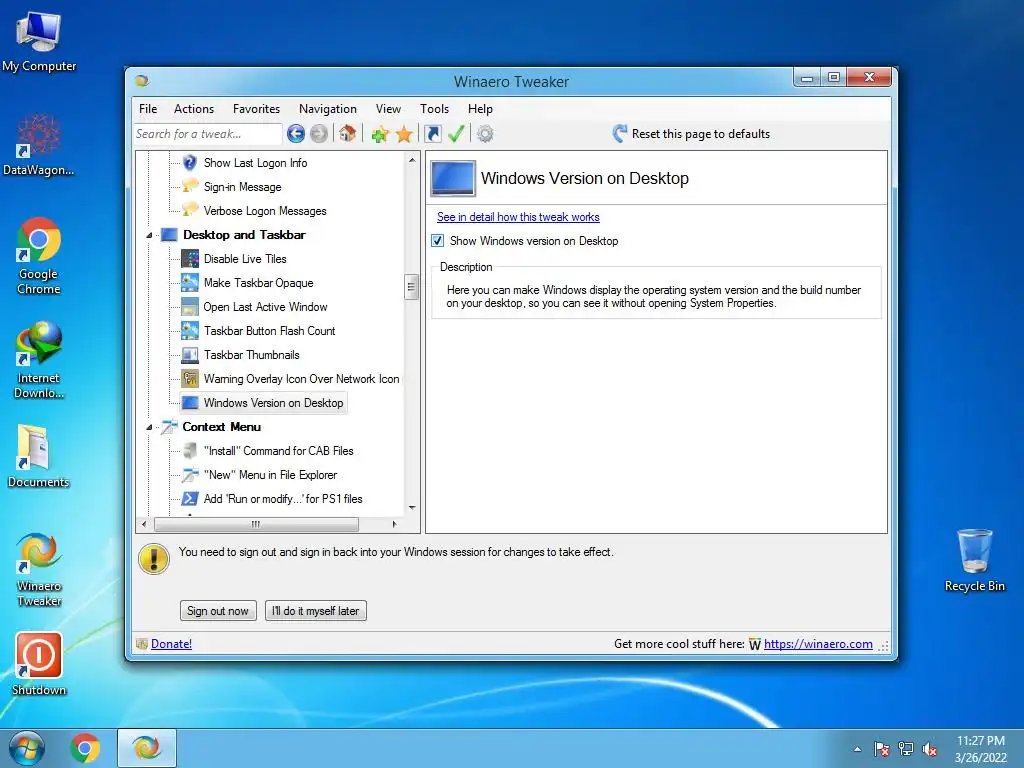This screenshot has width=1024, height=768.
Task: Go to the Home page icon
Action: (x=347, y=133)
